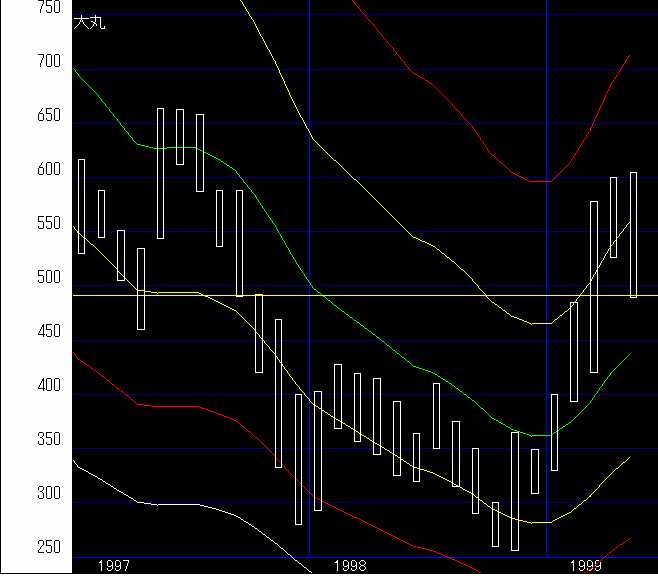This screenshot has width=658, height=576.
Task: Click the 300 price axis label
Action: coord(48,494)
